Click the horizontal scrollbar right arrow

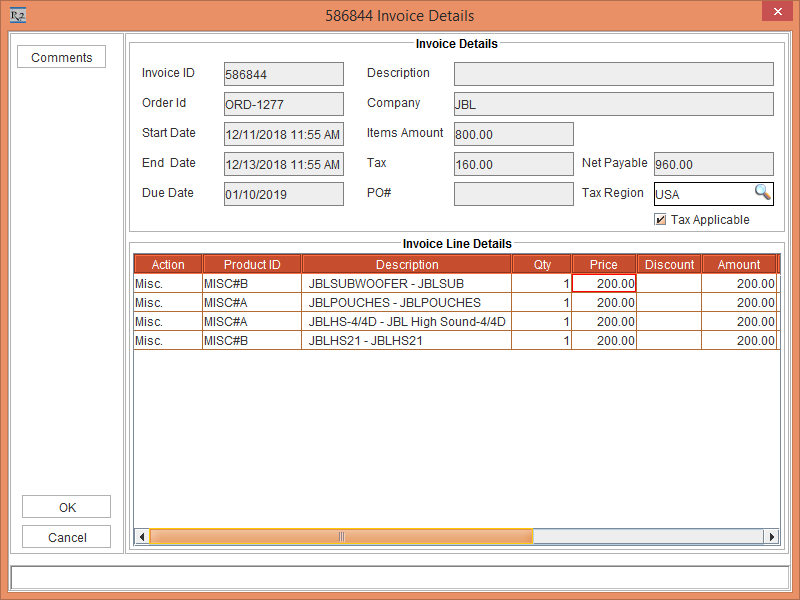771,537
